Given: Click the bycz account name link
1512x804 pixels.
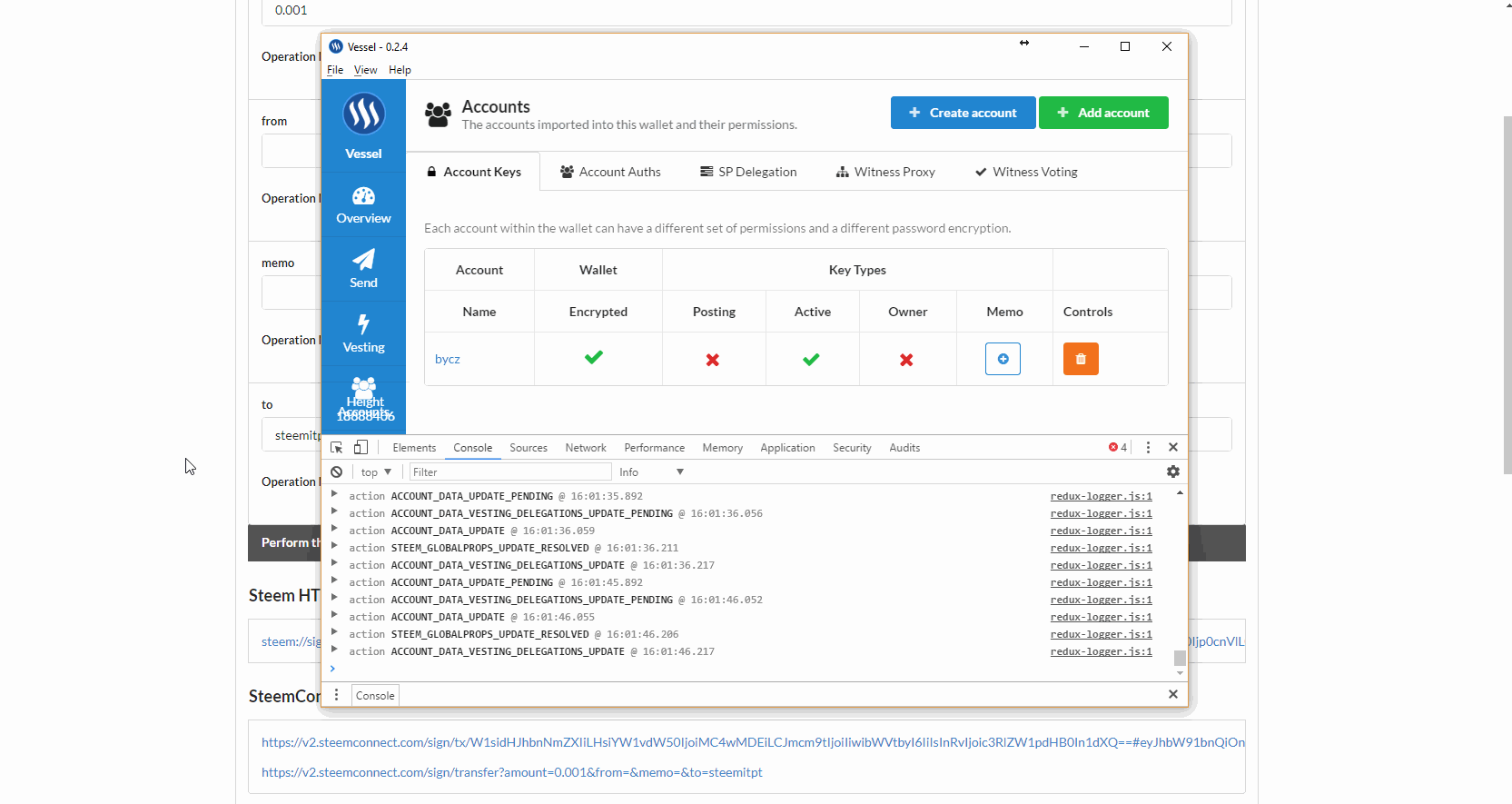Looking at the screenshot, I should 448,359.
